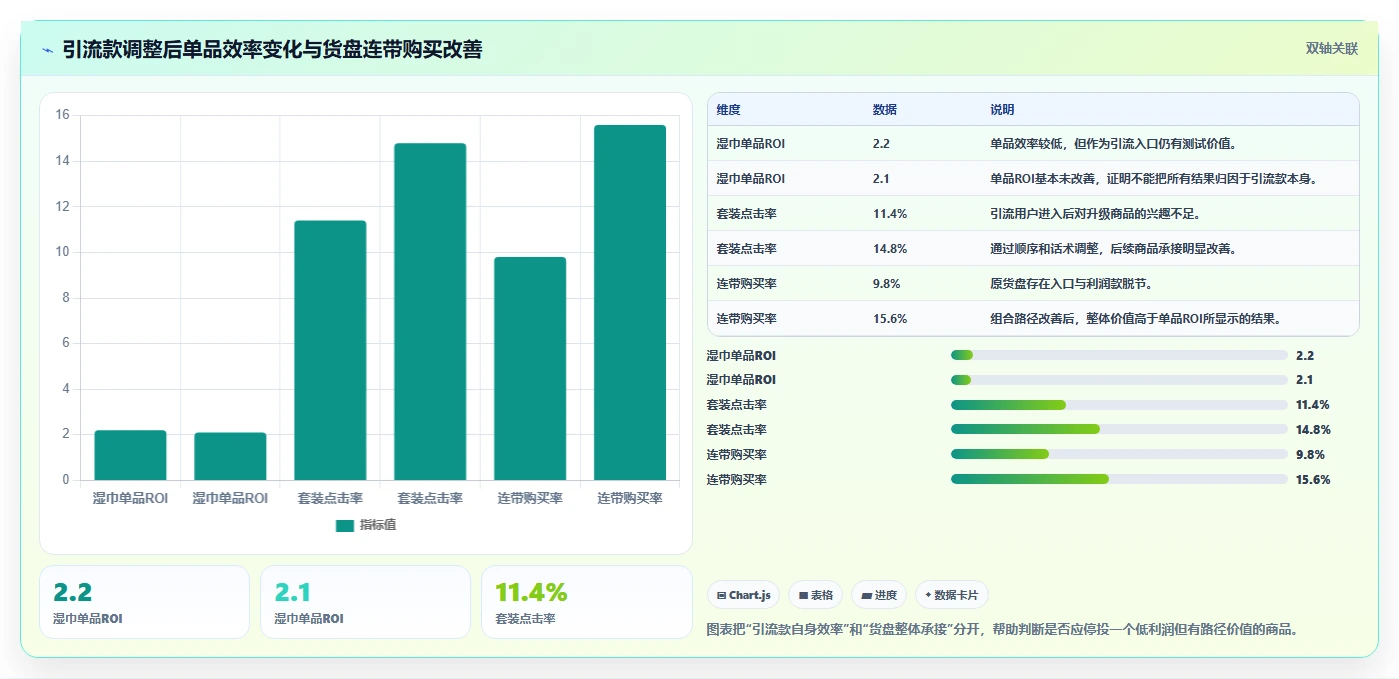Screen dimensions: 1399x679
Task: Click the tallest chart bar at 15.6
Action: pos(630,303)
